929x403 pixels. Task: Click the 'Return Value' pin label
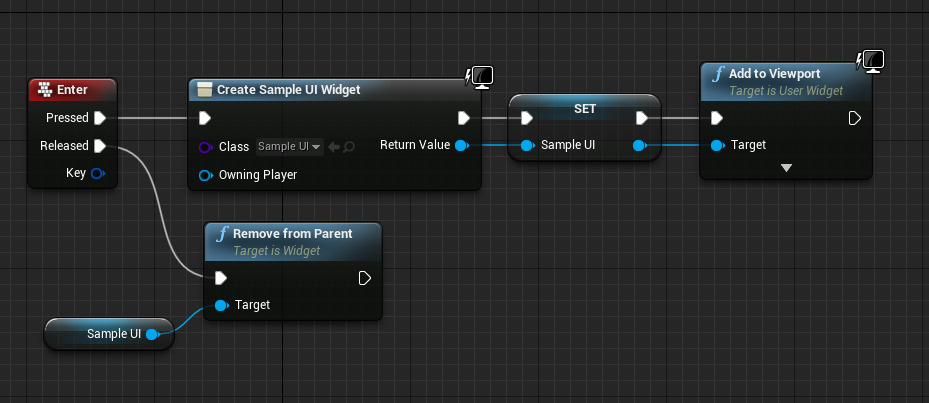coord(415,145)
